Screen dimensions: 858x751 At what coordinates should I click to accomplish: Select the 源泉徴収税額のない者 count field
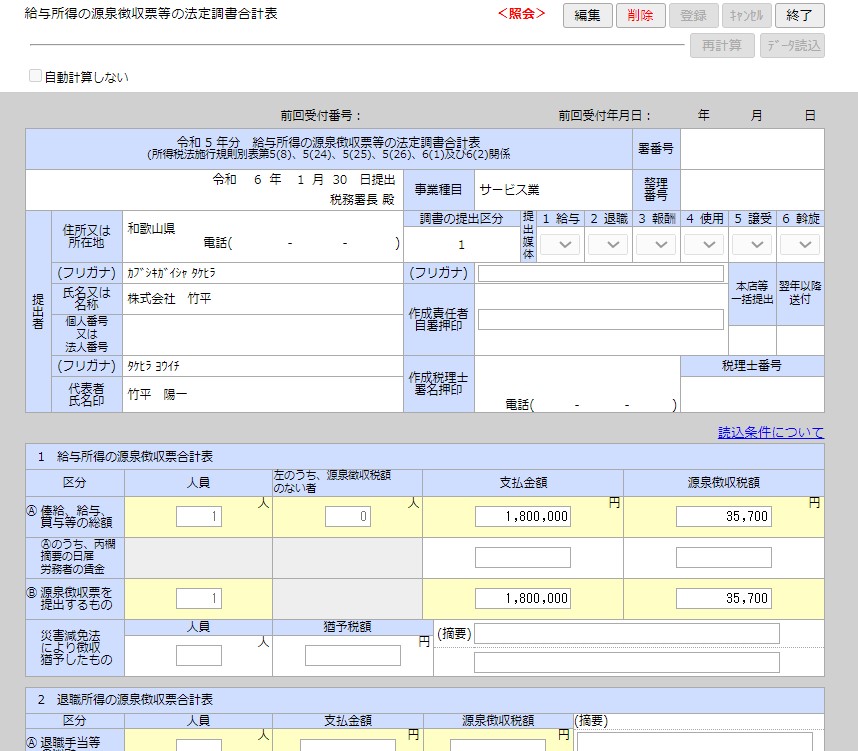tap(347, 516)
